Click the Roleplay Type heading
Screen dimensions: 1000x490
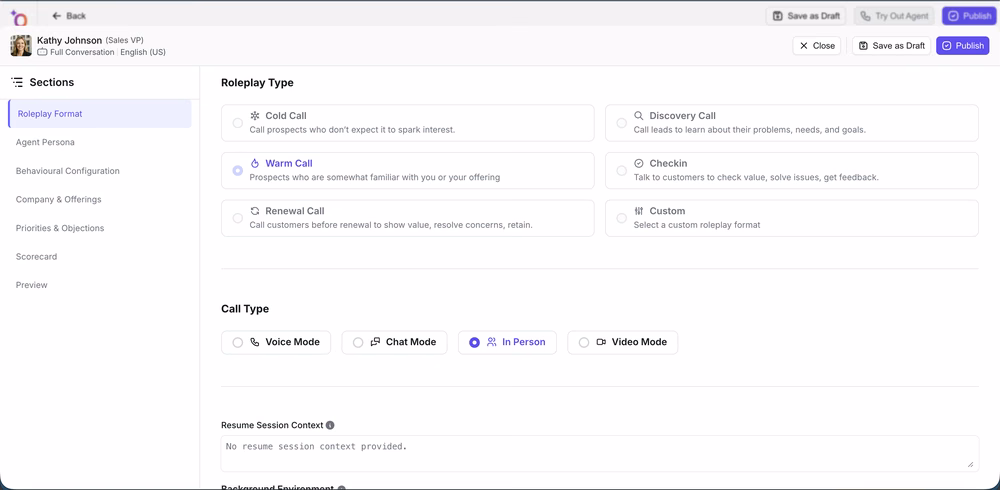coord(257,82)
